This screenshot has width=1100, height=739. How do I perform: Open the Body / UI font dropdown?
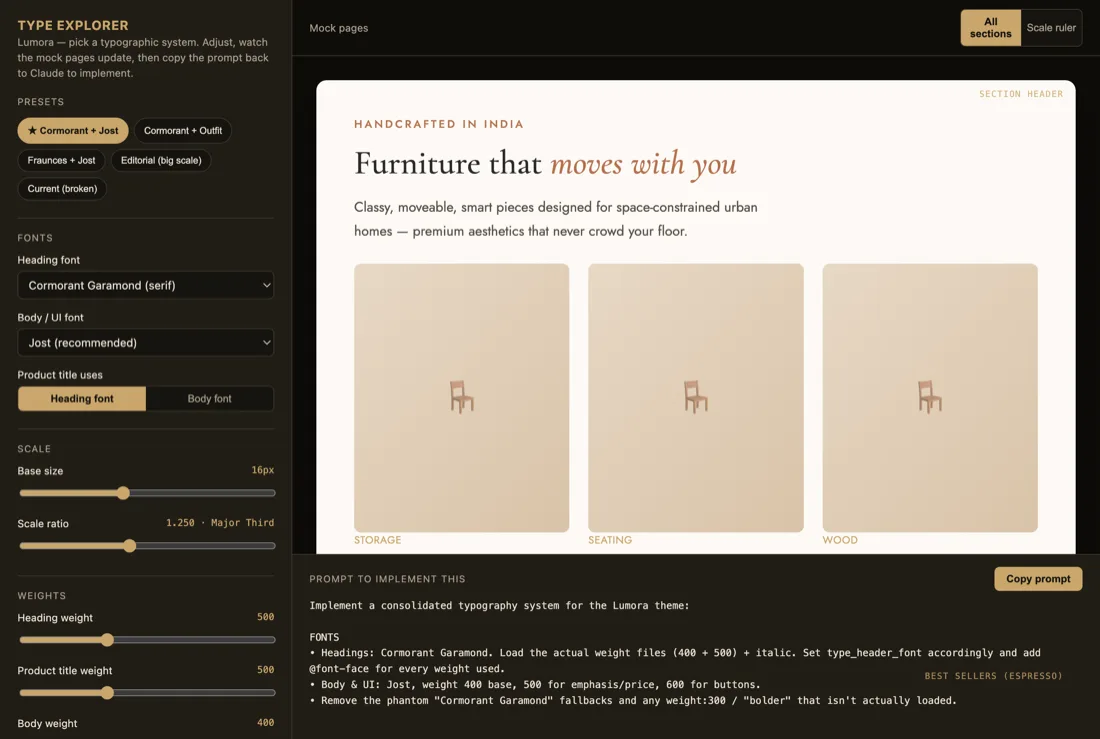146,343
